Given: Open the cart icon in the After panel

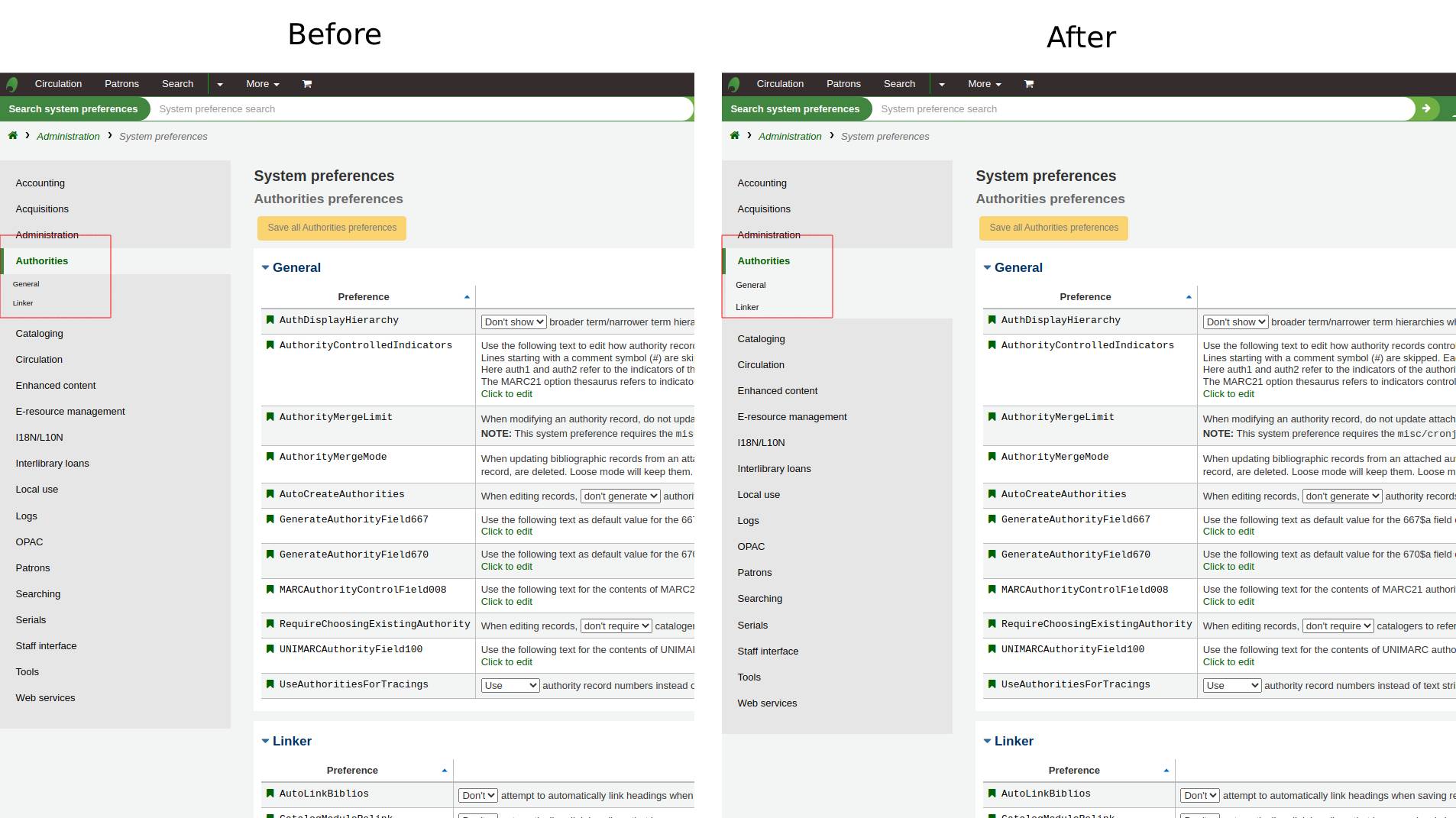Looking at the screenshot, I should [1029, 84].
